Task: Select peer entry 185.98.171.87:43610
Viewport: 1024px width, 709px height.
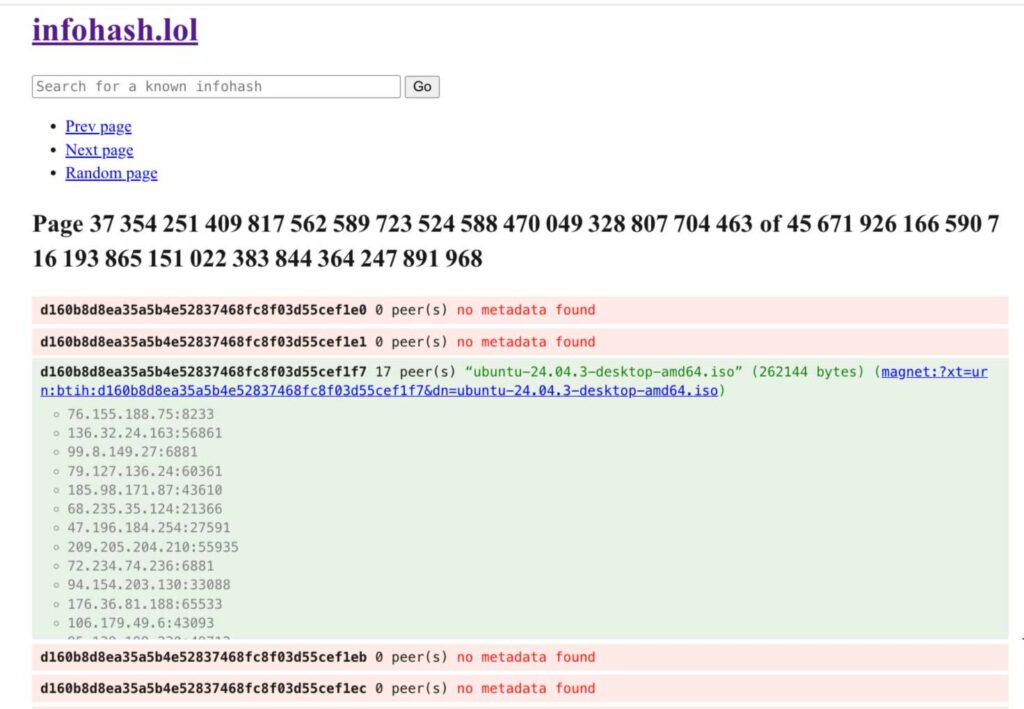Action: pyautogui.click(x=144, y=490)
